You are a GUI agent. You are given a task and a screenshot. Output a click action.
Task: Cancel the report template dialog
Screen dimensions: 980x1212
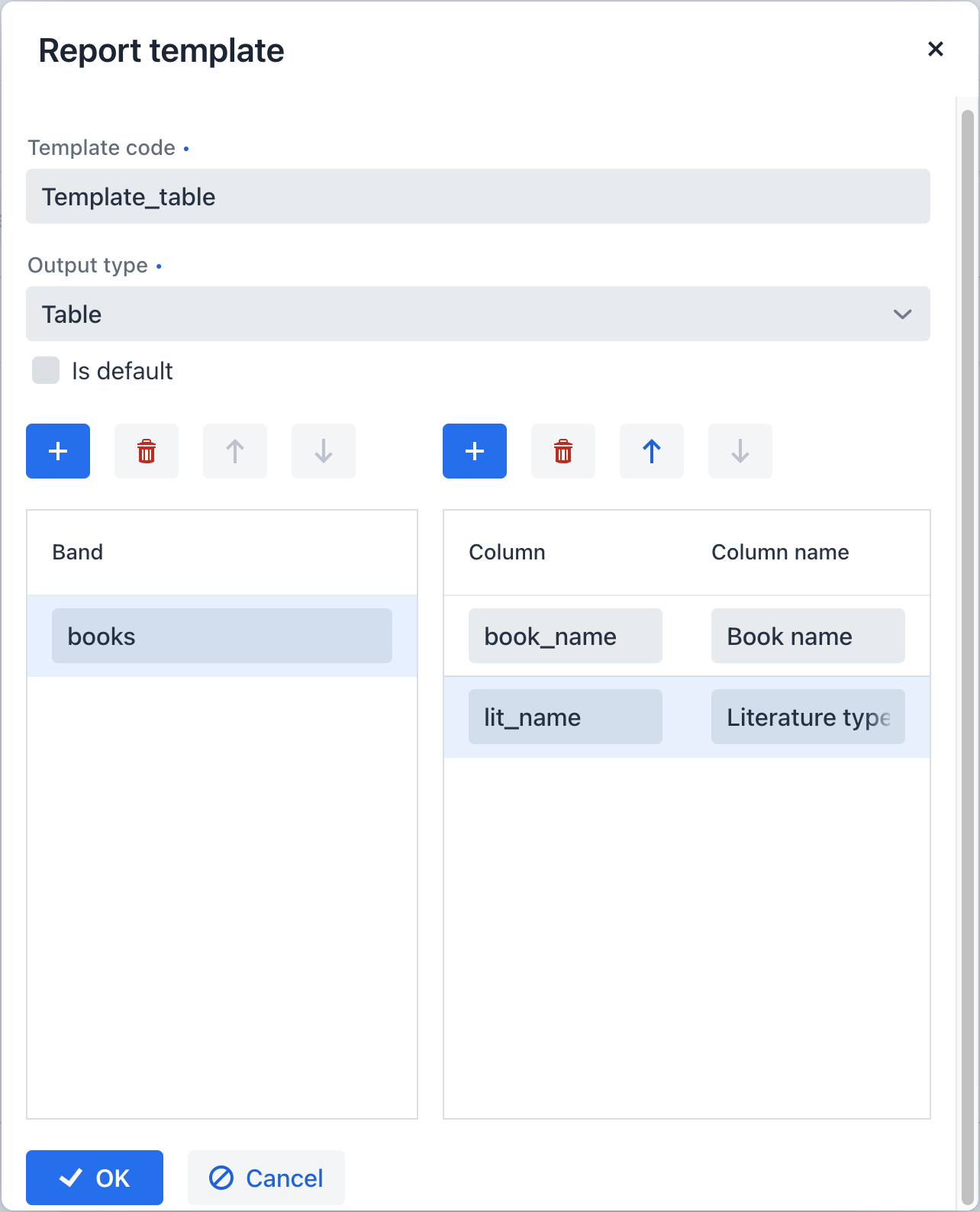tap(266, 1178)
